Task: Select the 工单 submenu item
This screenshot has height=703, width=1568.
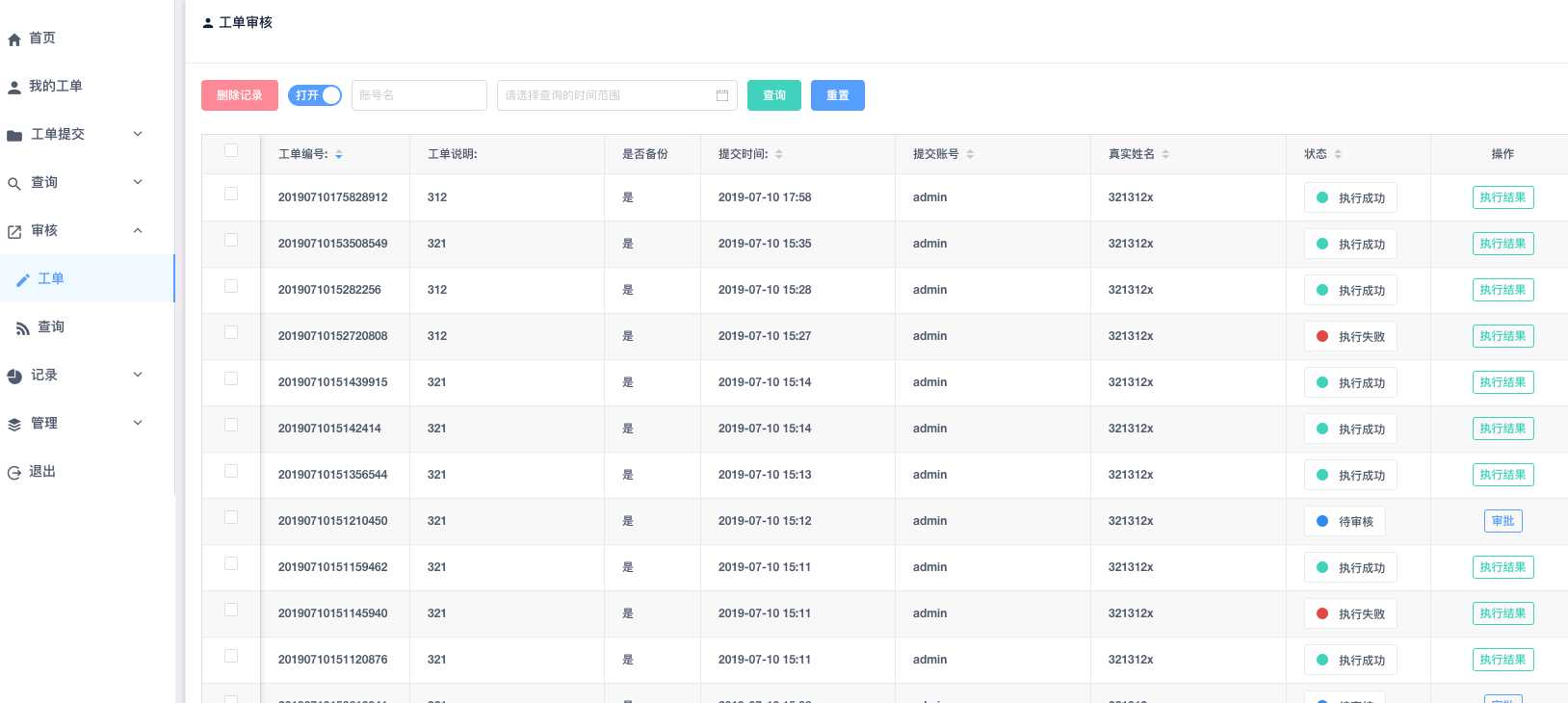Action: pos(87,278)
